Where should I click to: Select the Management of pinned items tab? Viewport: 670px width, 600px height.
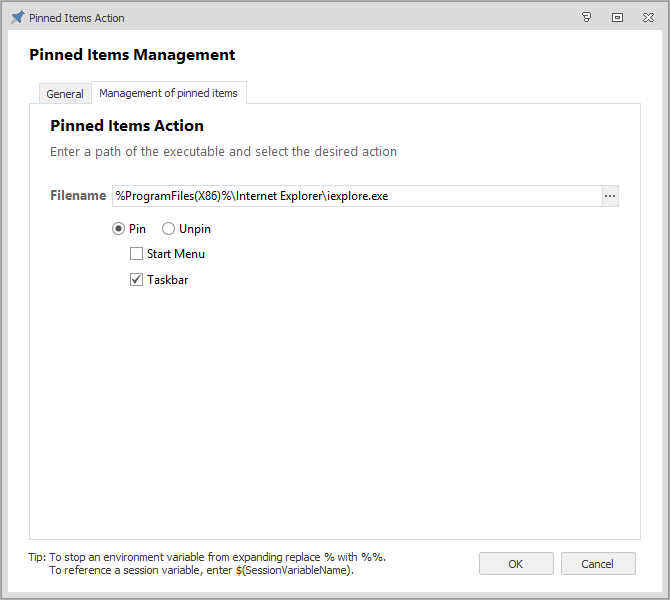168,93
